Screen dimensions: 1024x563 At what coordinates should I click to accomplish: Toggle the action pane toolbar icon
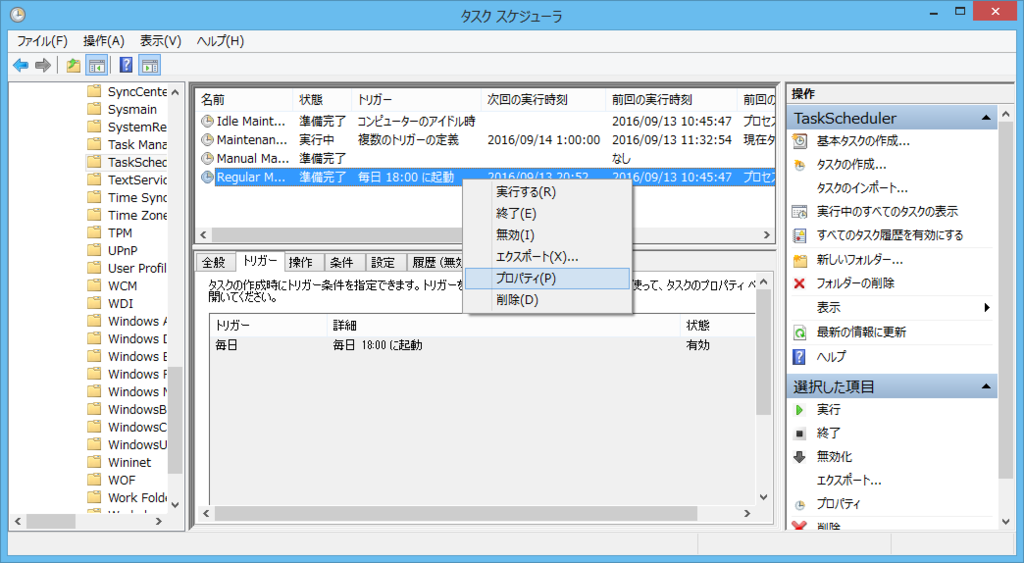(150, 65)
